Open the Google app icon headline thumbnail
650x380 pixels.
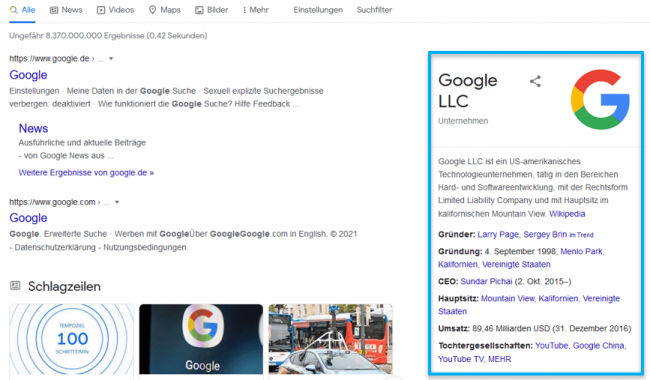click(x=201, y=339)
